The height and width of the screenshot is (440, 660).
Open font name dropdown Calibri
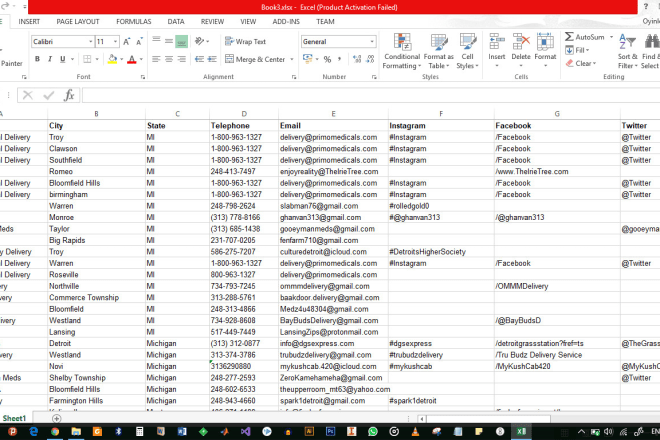(90, 42)
